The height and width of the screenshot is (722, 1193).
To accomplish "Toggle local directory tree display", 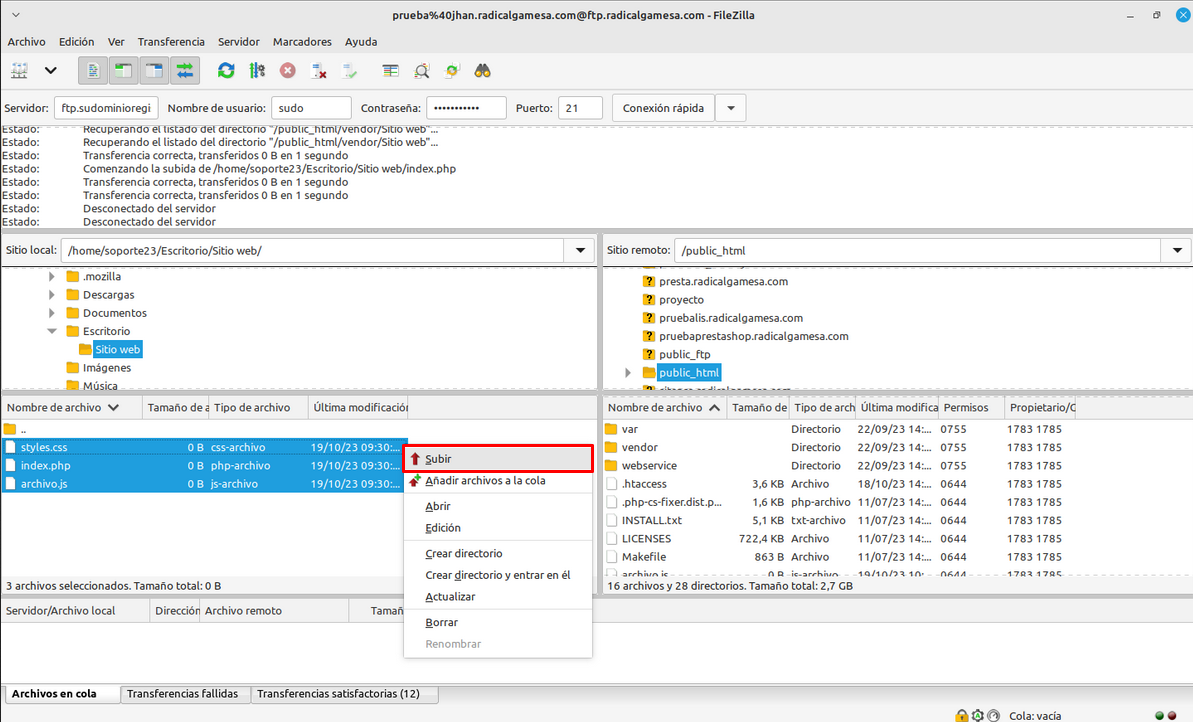I will (123, 71).
